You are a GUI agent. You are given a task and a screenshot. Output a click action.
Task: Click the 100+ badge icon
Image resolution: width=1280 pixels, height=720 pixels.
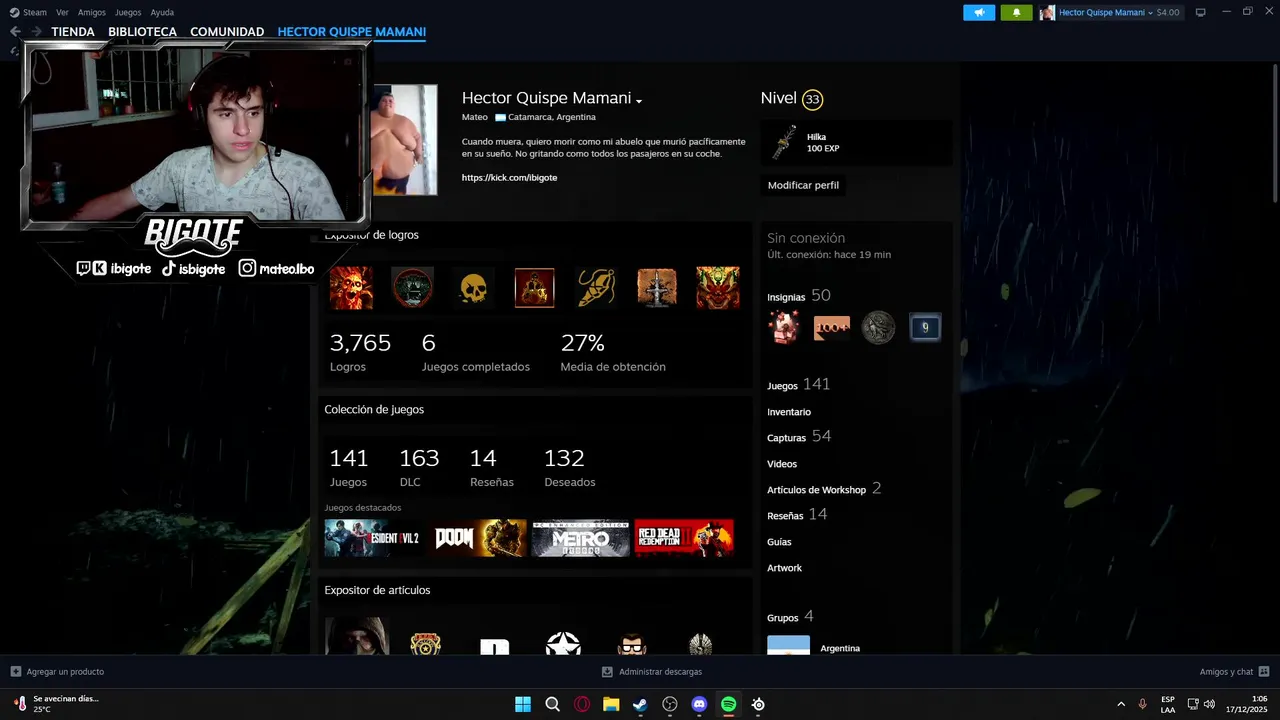point(831,327)
